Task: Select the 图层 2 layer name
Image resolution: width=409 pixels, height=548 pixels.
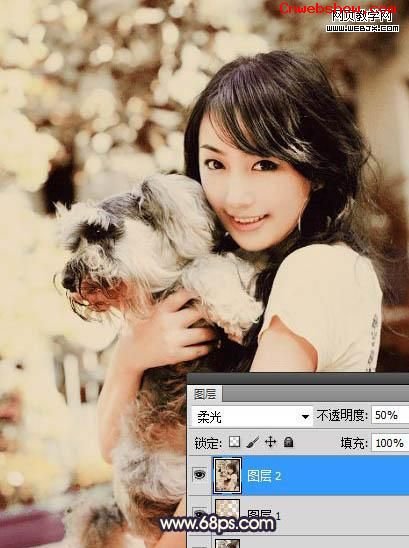Action: (x=264, y=476)
